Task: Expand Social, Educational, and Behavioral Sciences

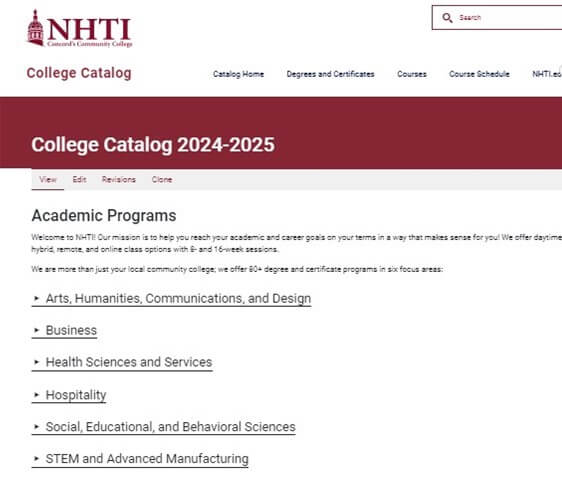Action: pos(164,427)
